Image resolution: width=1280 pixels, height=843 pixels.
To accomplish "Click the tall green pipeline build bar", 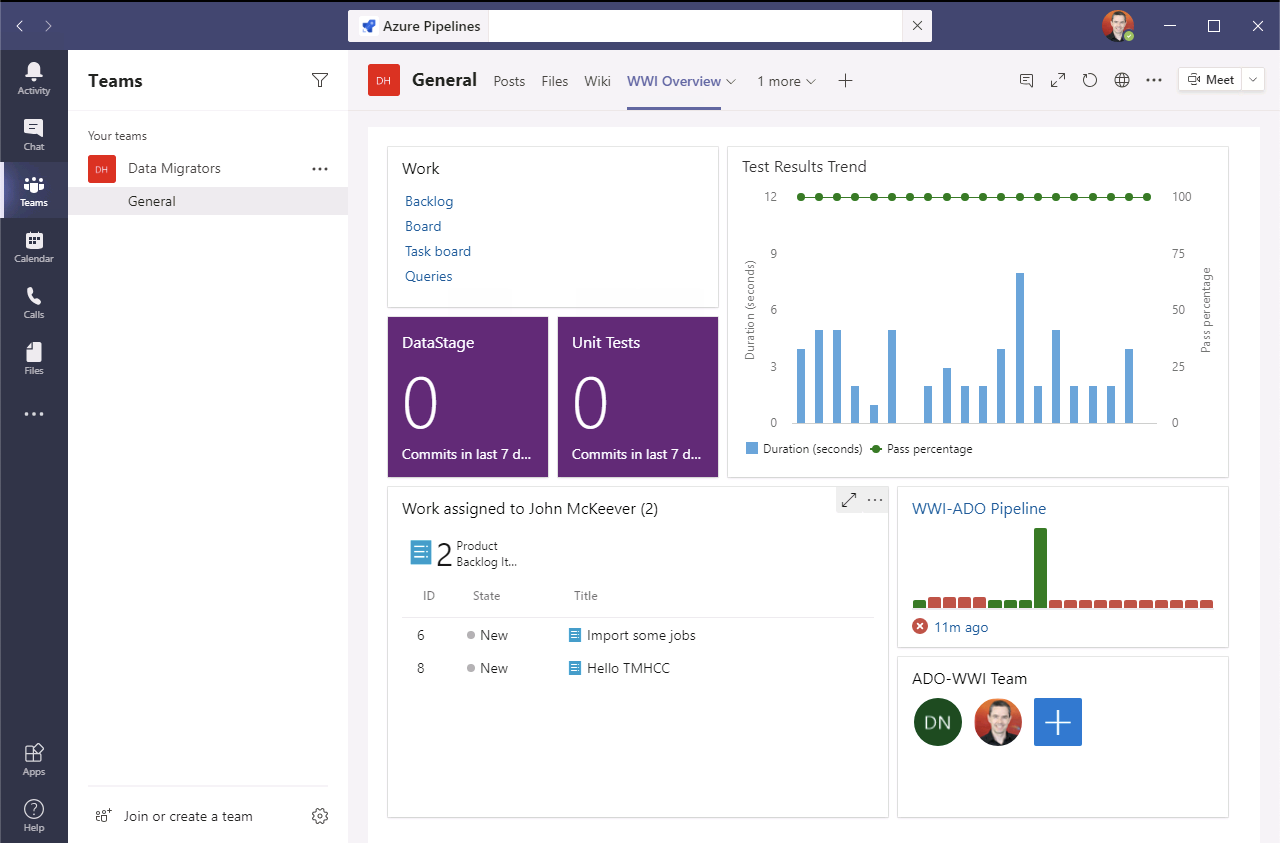I will click(1040, 568).
